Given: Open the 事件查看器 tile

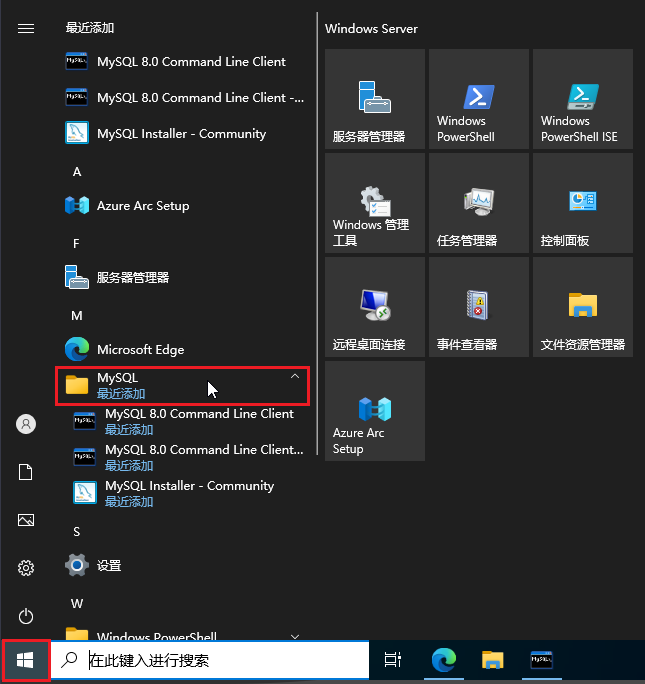Looking at the screenshot, I should 479,307.
